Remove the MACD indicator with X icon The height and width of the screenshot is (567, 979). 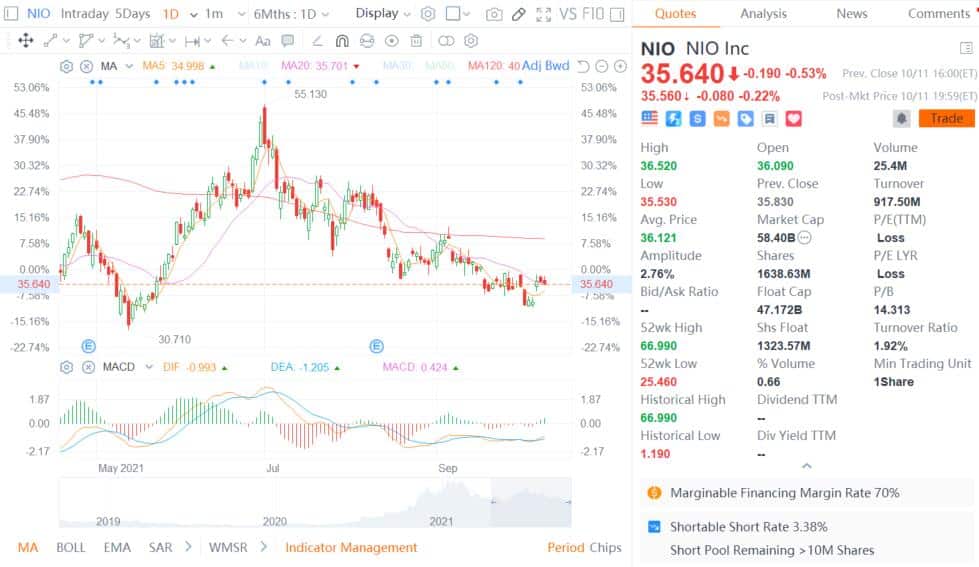coord(89,367)
